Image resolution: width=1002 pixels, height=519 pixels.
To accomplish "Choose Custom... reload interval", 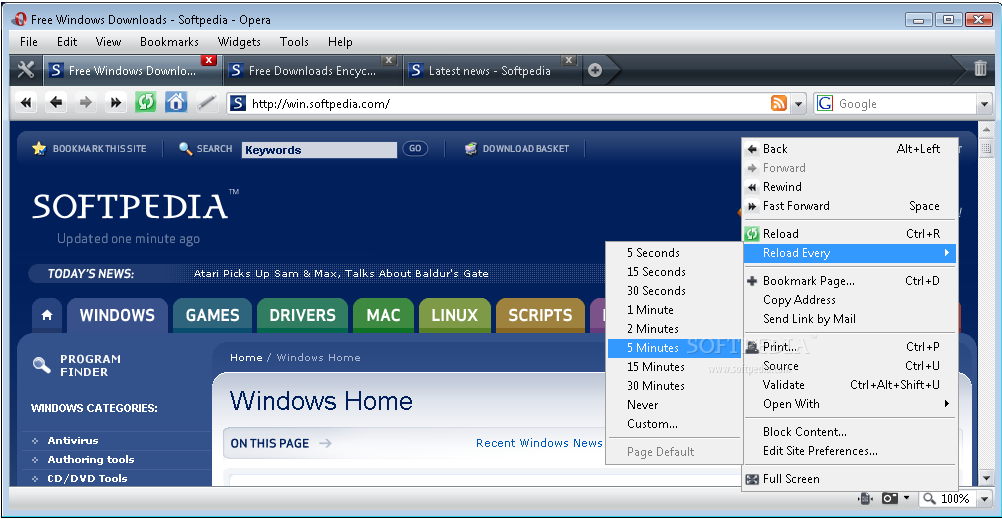I will point(674,424).
